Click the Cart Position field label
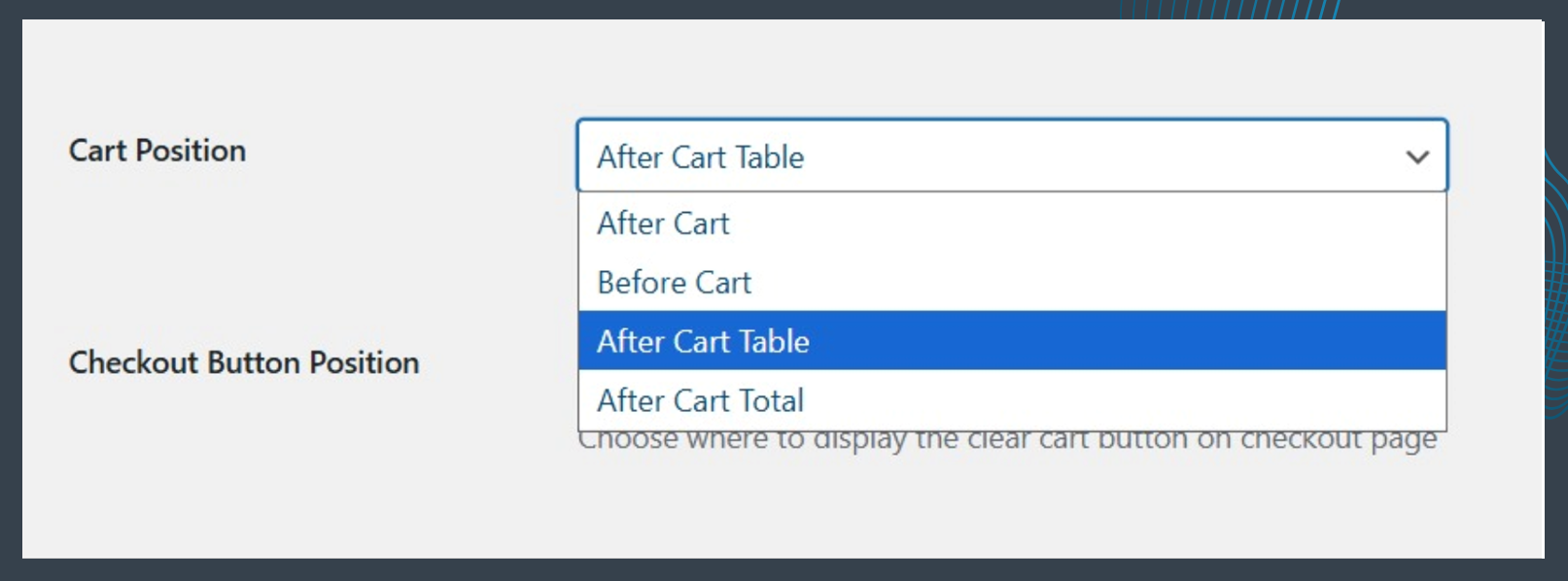1568x581 pixels. tap(157, 151)
